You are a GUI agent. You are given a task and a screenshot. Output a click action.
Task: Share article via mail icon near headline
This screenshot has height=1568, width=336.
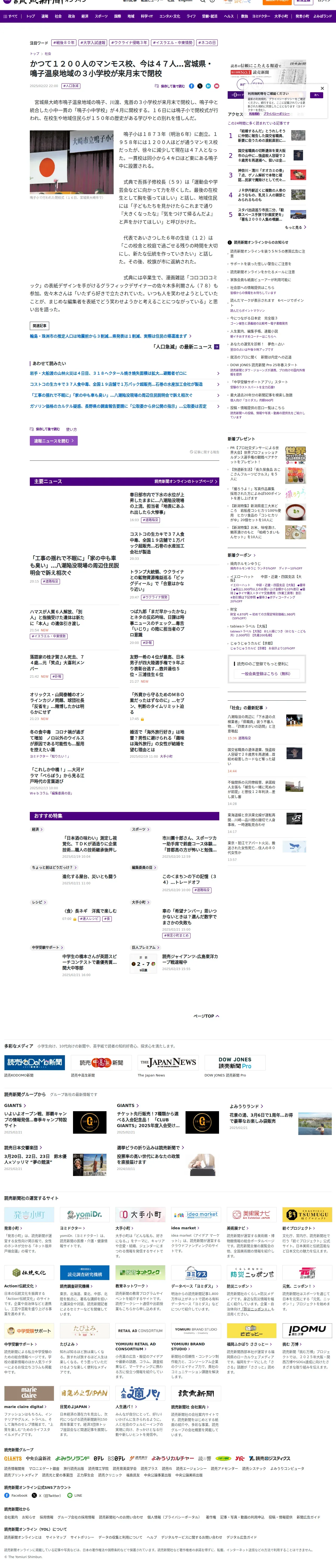pos(216,86)
